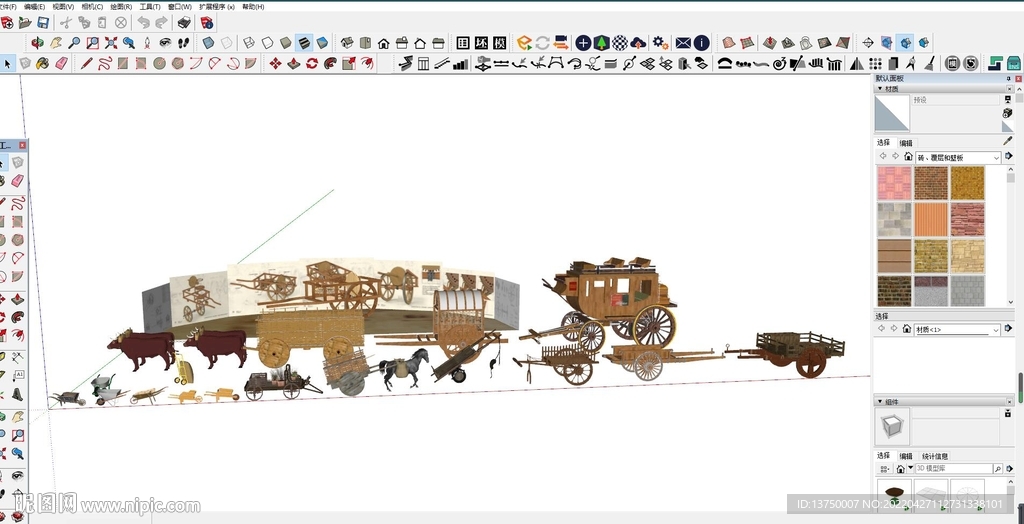Image resolution: width=1024 pixels, height=524 pixels.
Task: Open the 相机(C) menu
Action: tap(92, 6)
